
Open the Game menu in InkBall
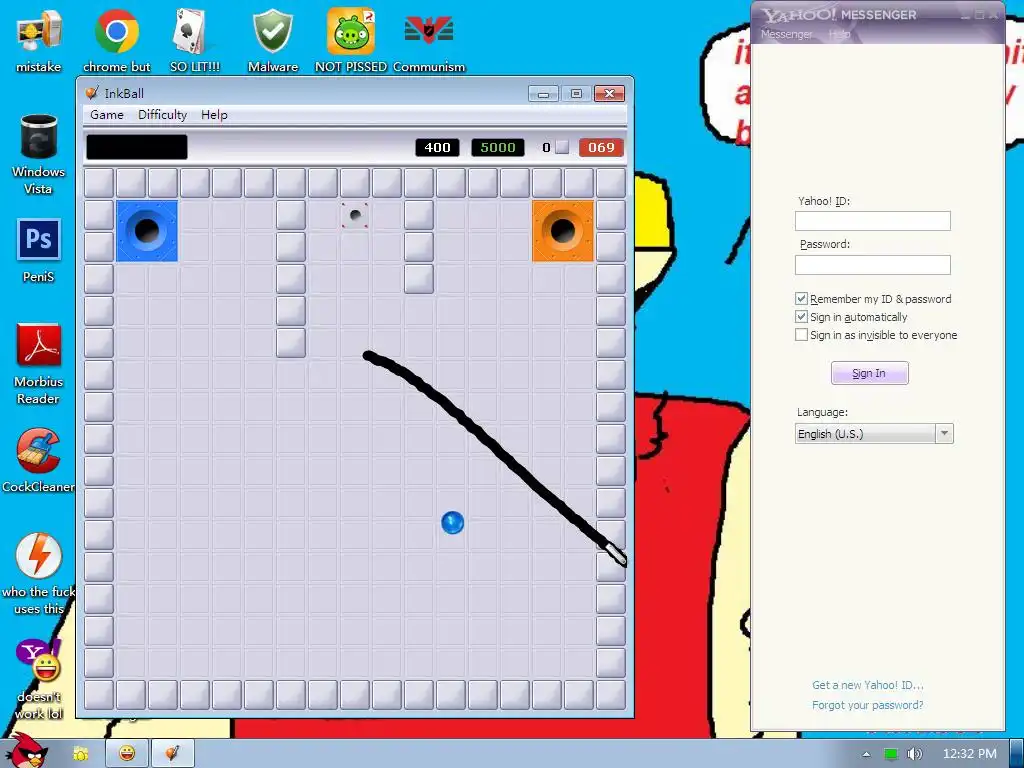[x=106, y=115]
